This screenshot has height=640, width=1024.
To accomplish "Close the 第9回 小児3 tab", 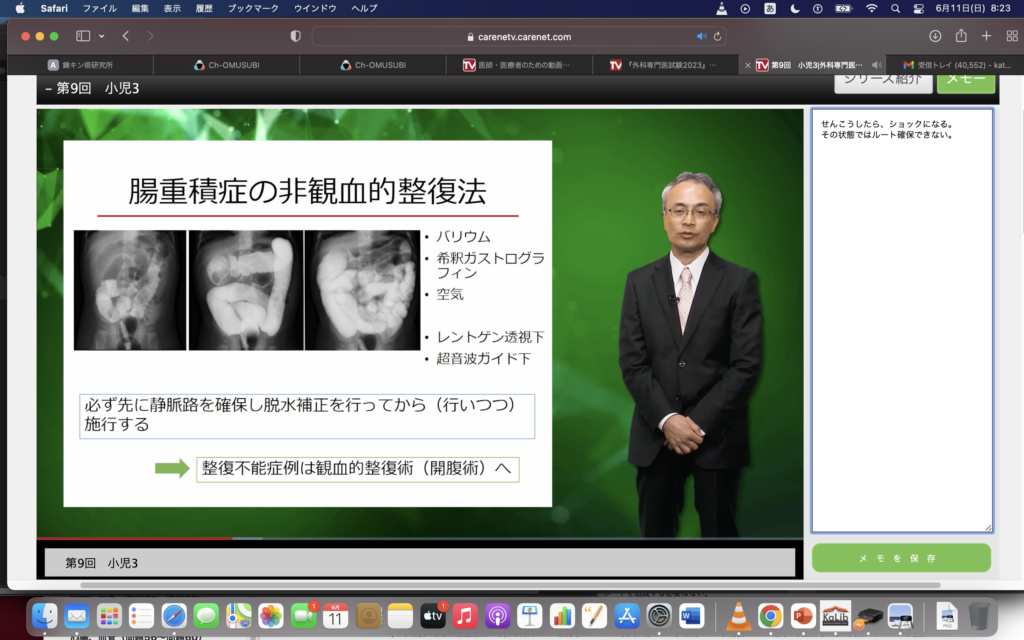I will point(748,65).
